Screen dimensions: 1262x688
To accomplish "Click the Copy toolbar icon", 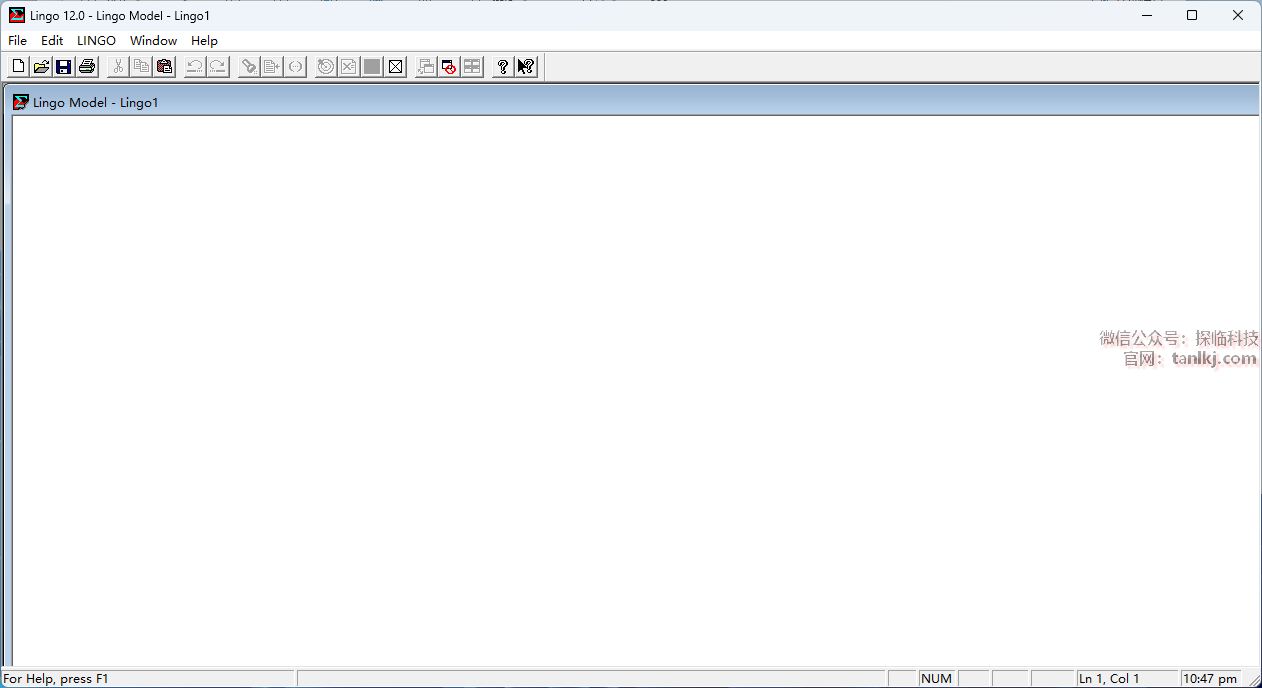I will click(x=141, y=67).
